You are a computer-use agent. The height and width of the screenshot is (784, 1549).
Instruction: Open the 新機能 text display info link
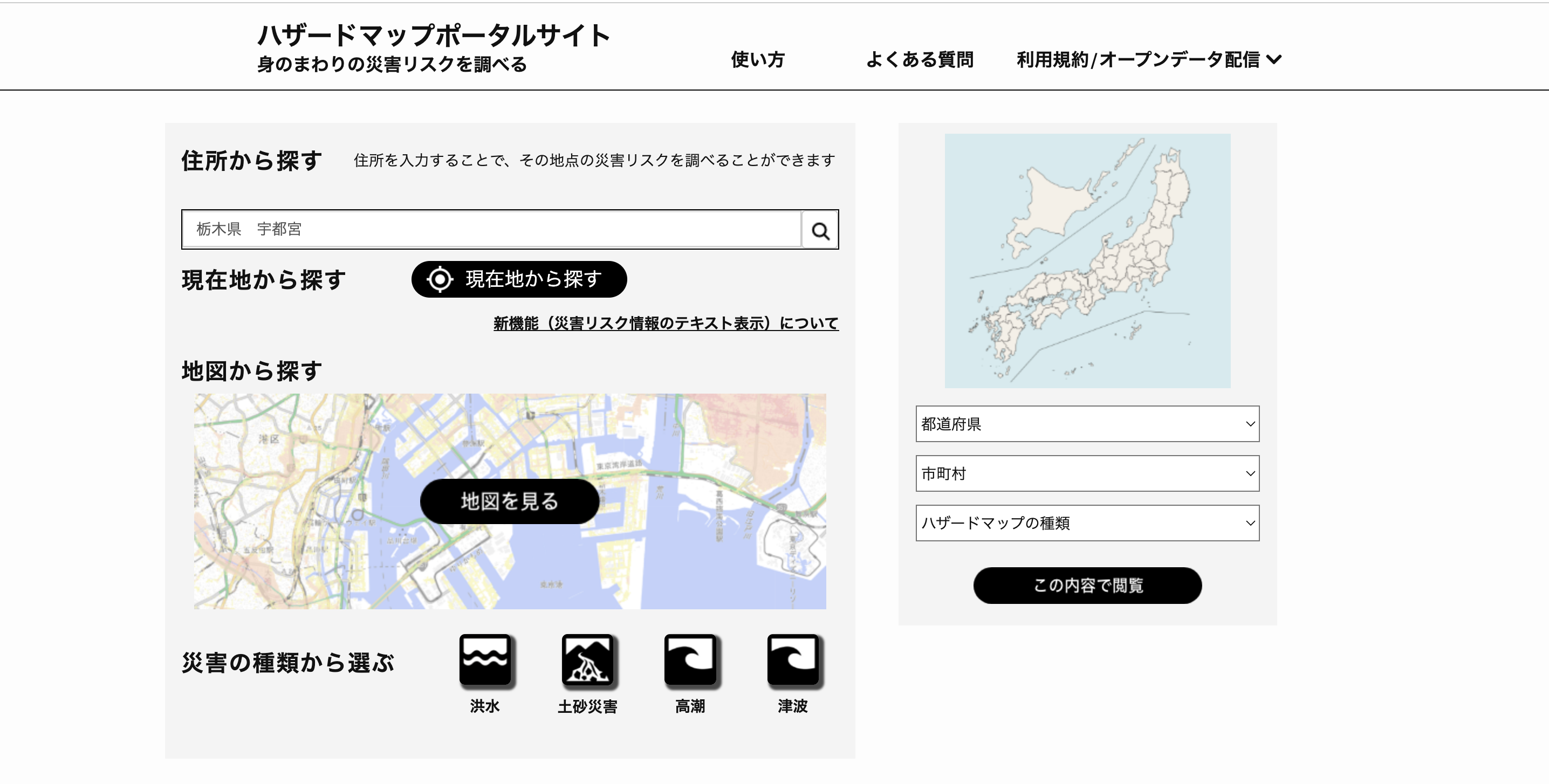click(x=666, y=324)
